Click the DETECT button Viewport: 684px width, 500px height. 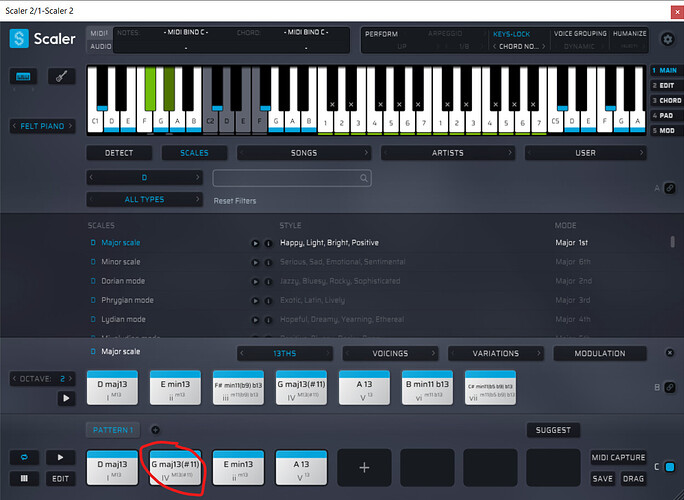[x=119, y=153]
